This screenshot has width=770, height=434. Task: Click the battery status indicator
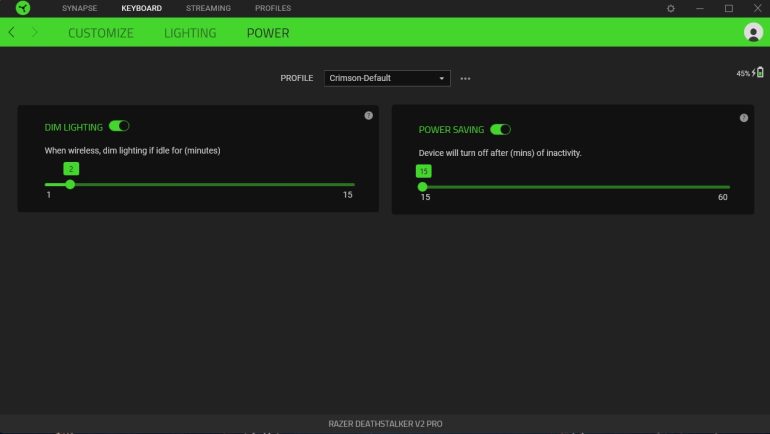tap(748, 73)
